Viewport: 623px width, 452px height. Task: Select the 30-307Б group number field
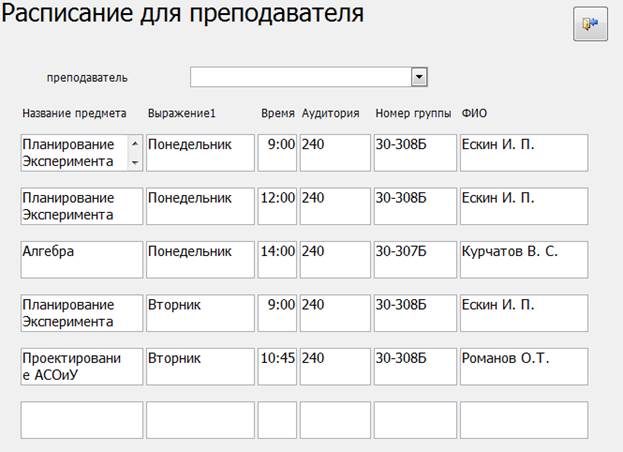(x=414, y=259)
